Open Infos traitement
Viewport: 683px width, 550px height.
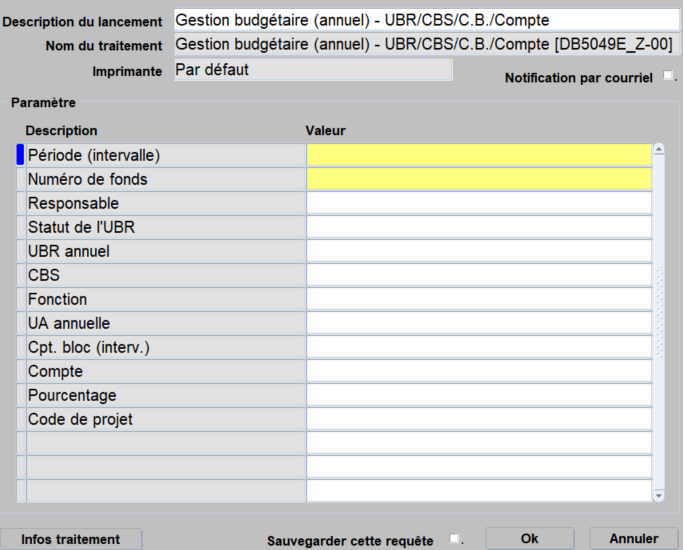pos(71,539)
